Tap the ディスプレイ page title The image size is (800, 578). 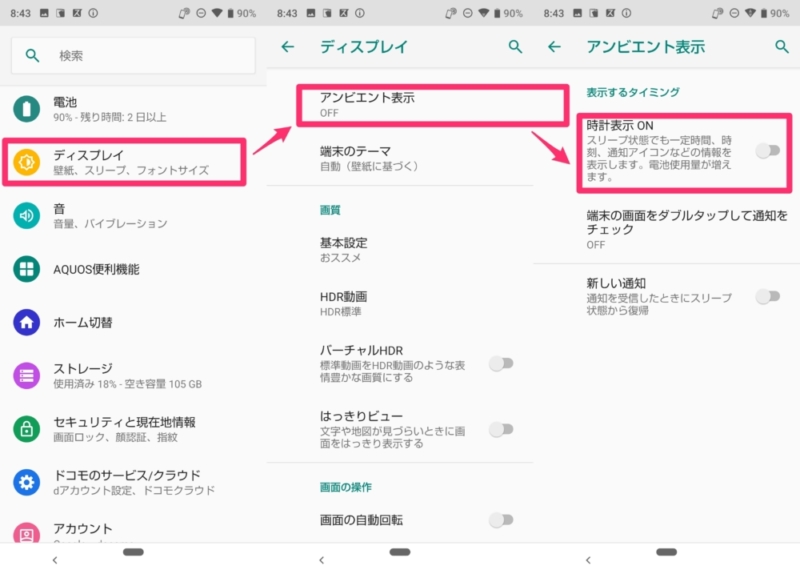tap(364, 47)
